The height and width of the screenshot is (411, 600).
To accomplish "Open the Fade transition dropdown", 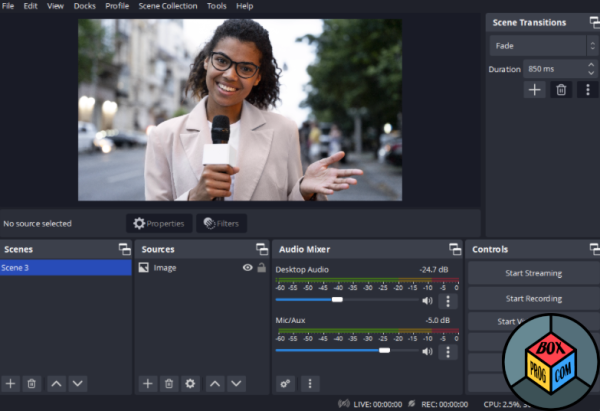I will (543, 46).
